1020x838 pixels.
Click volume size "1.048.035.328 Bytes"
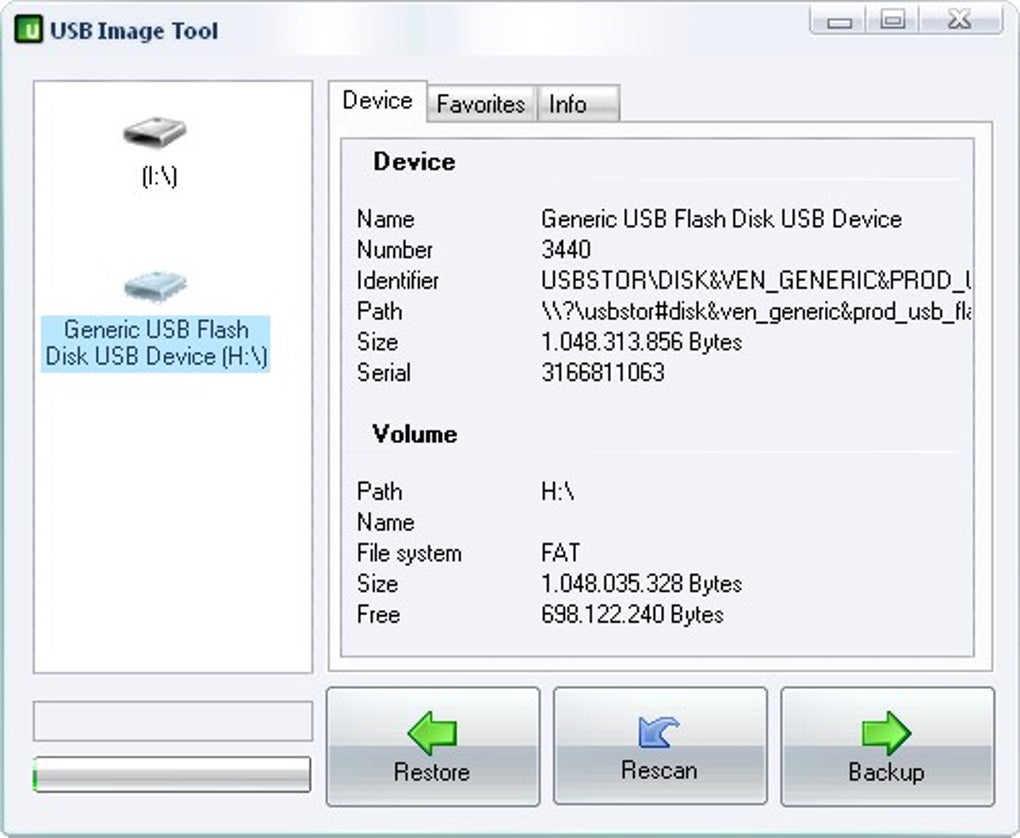click(x=641, y=584)
